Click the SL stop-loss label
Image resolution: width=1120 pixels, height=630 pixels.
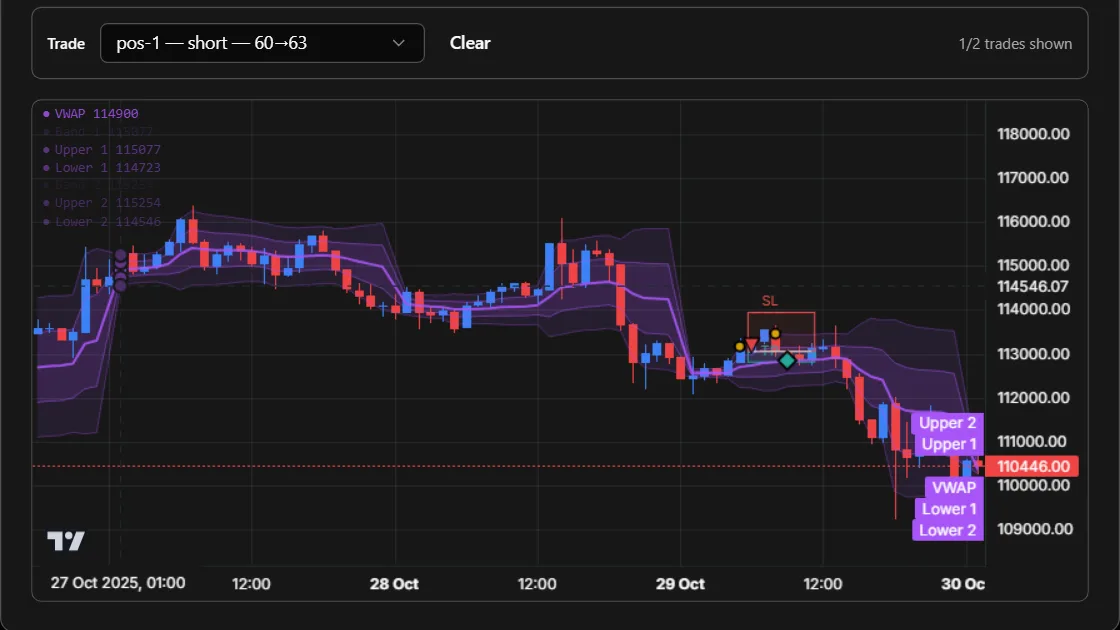pos(769,301)
